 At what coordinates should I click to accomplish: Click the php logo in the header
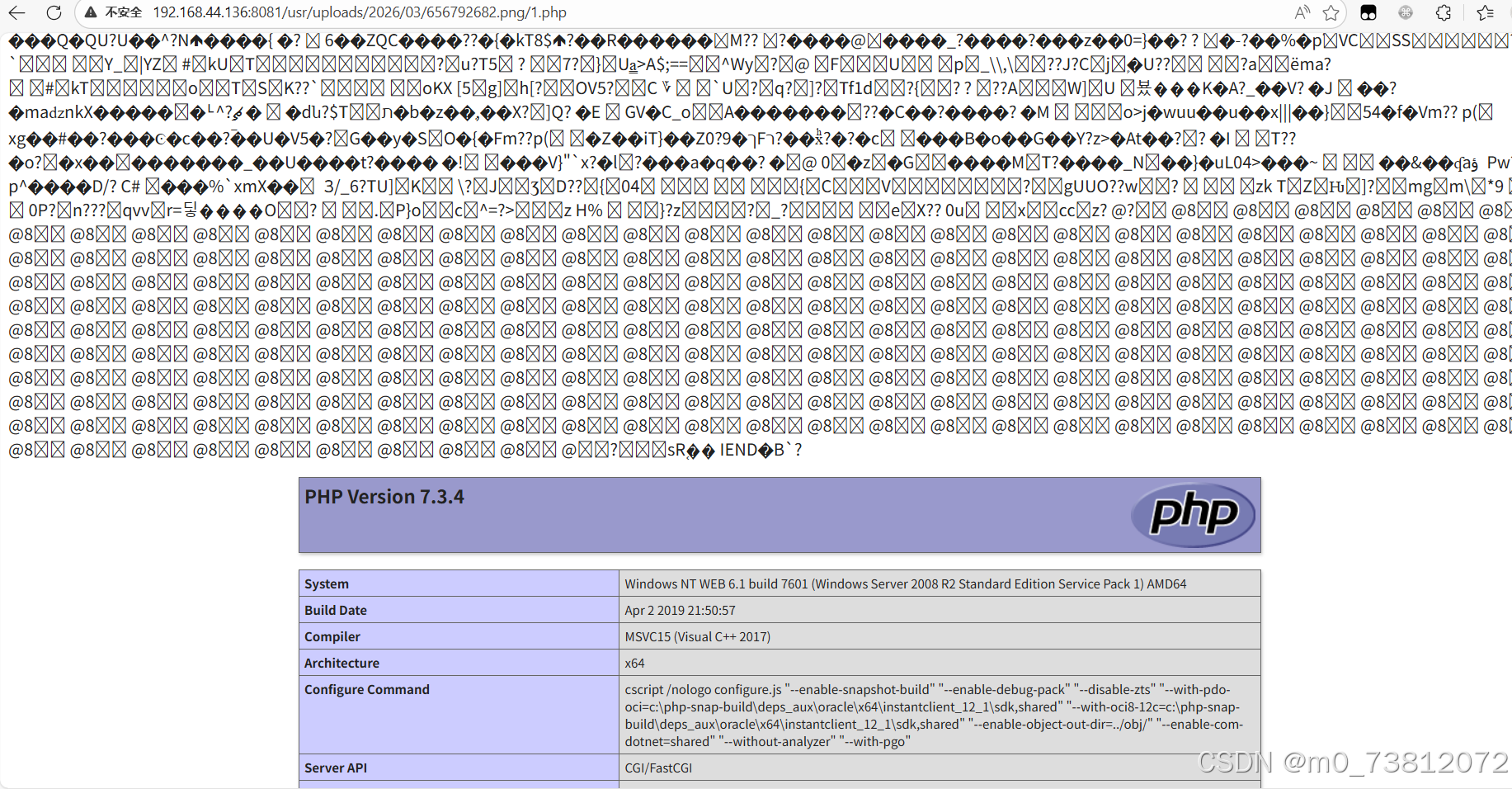pyautogui.click(x=1194, y=514)
